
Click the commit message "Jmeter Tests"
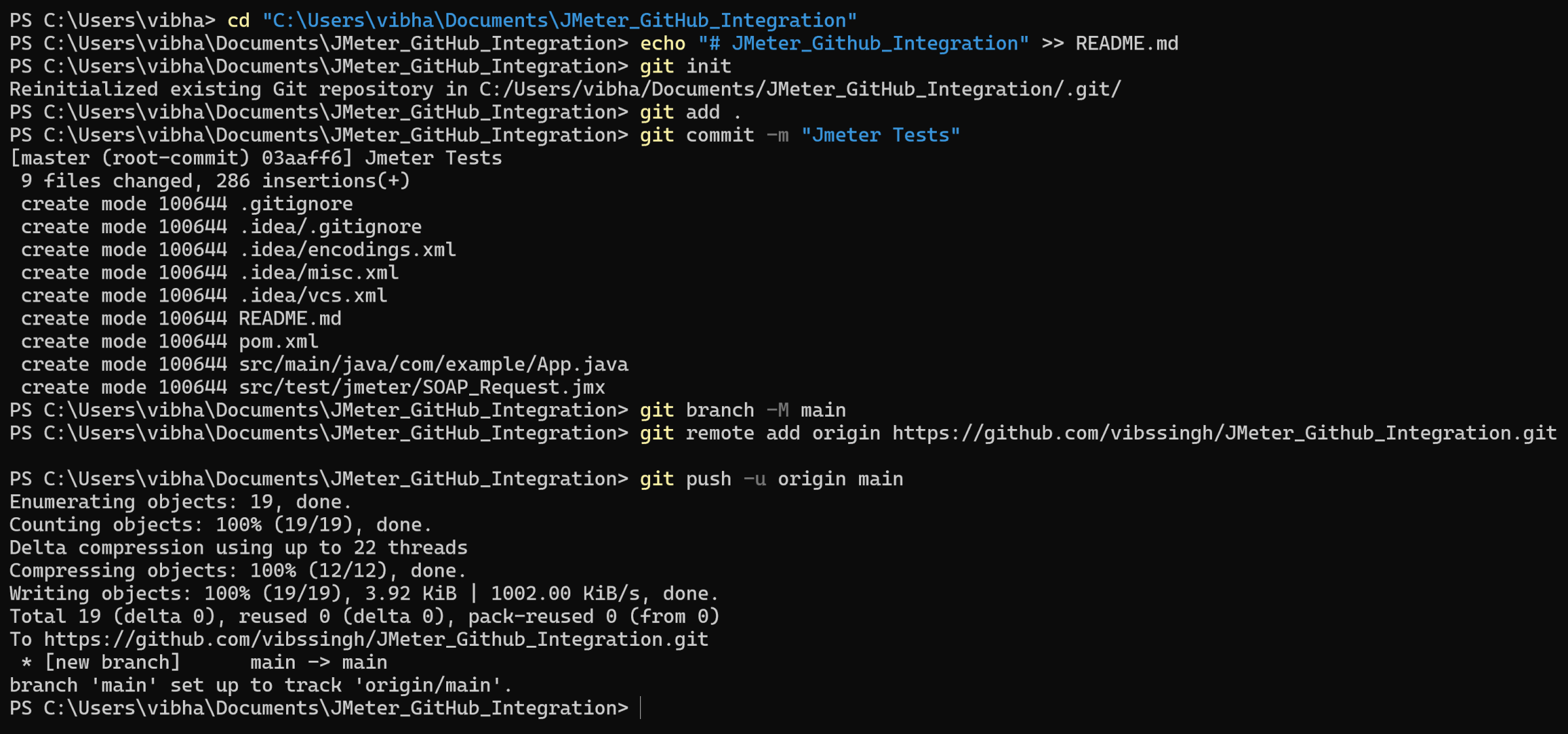point(881,135)
